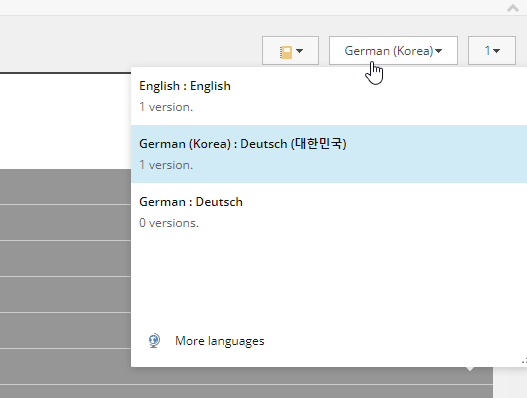
Task: Click the '1 version.' text under English
Action: (166, 107)
